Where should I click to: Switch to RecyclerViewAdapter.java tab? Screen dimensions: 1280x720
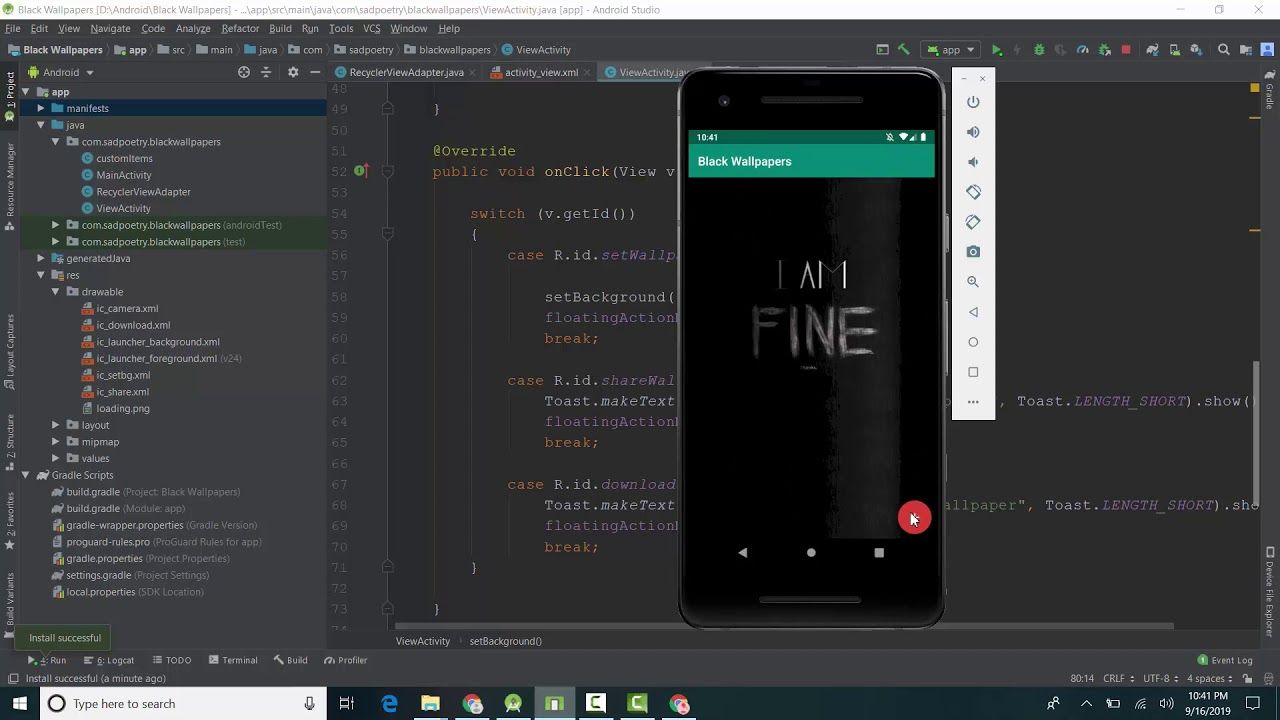[x=406, y=72]
